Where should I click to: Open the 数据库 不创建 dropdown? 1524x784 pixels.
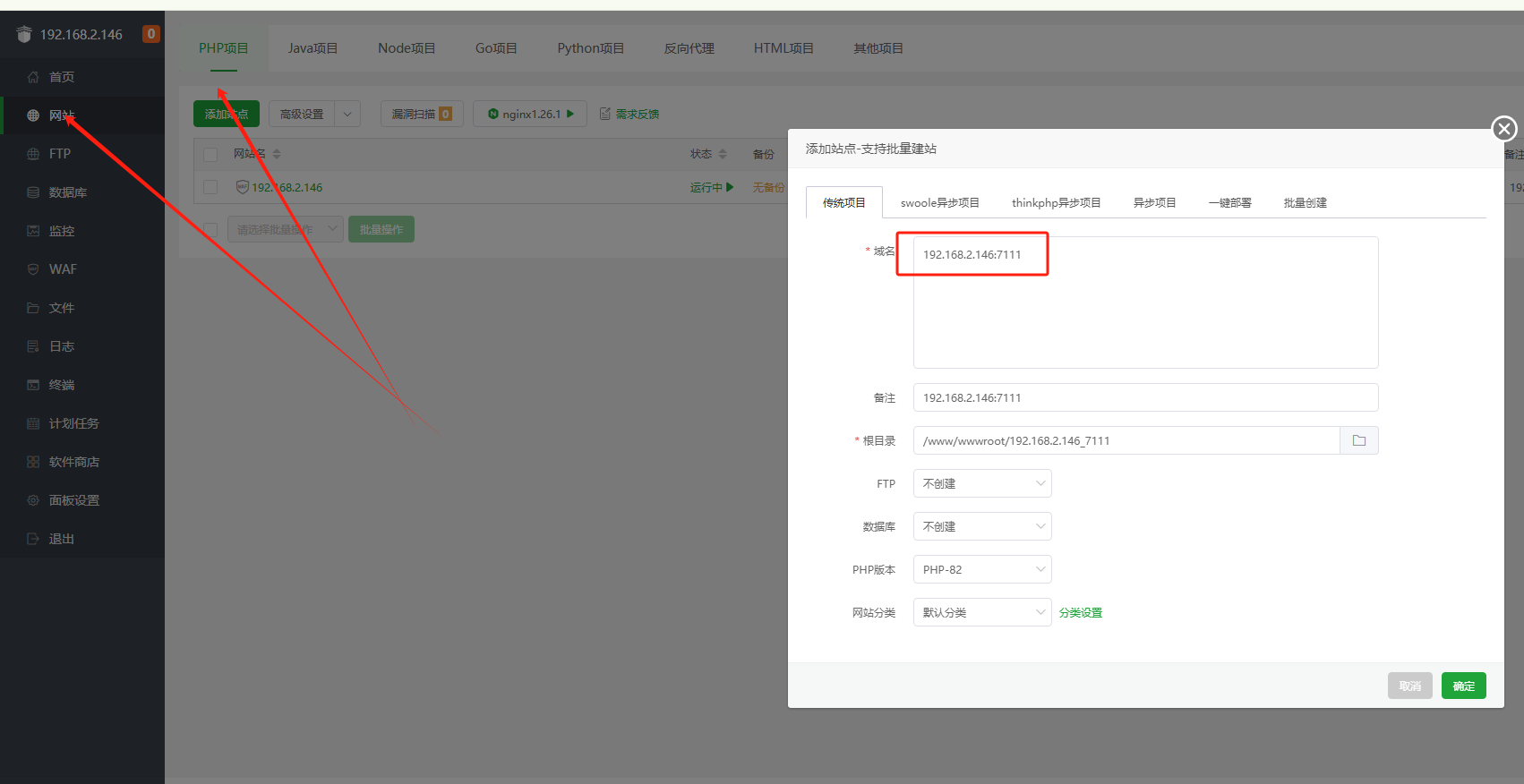[x=982, y=526]
